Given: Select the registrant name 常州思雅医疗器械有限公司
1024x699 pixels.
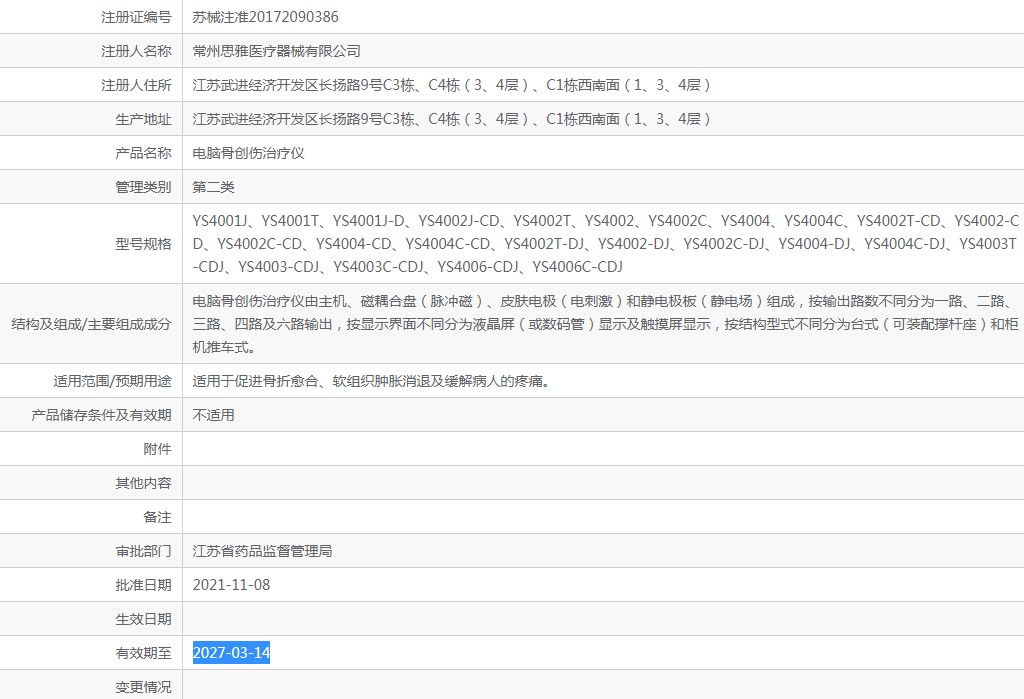Looking at the screenshot, I should point(276,51).
